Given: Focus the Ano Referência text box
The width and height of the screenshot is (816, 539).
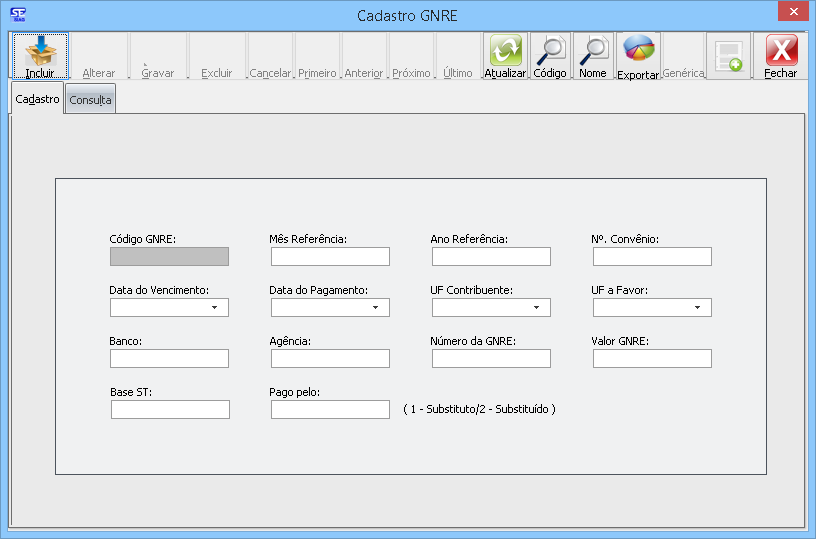Looking at the screenshot, I should click(491, 257).
